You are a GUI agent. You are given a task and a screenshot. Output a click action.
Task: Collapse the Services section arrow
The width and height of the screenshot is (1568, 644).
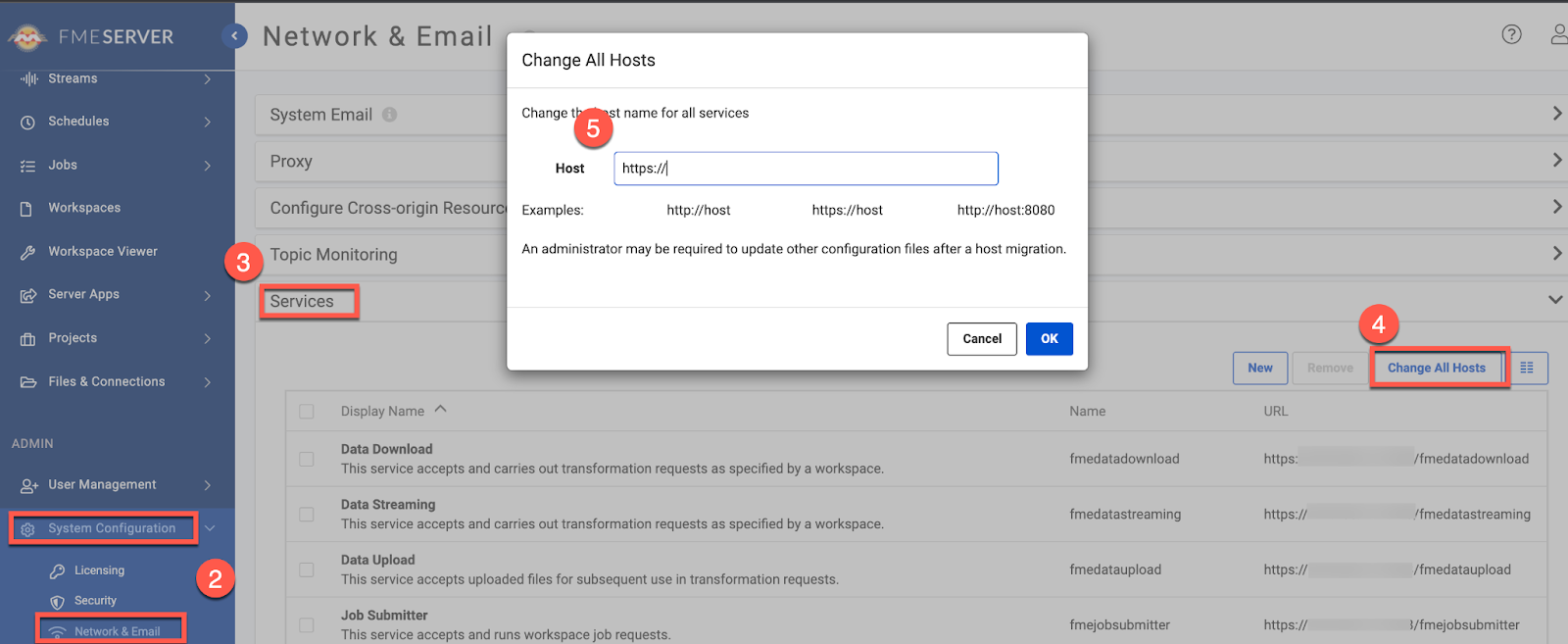click(1555, 300)
